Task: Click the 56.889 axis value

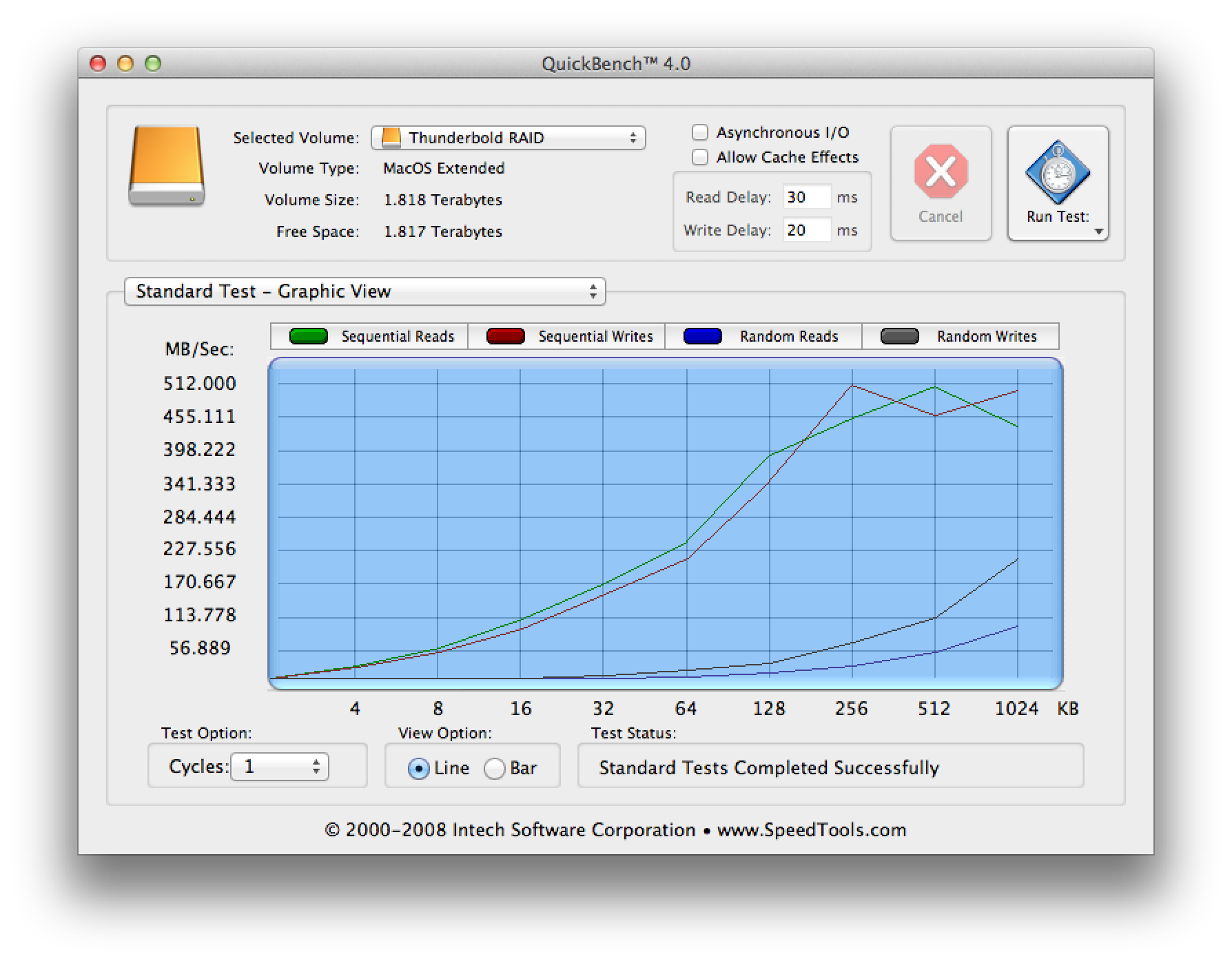Action: coord(200,648)
